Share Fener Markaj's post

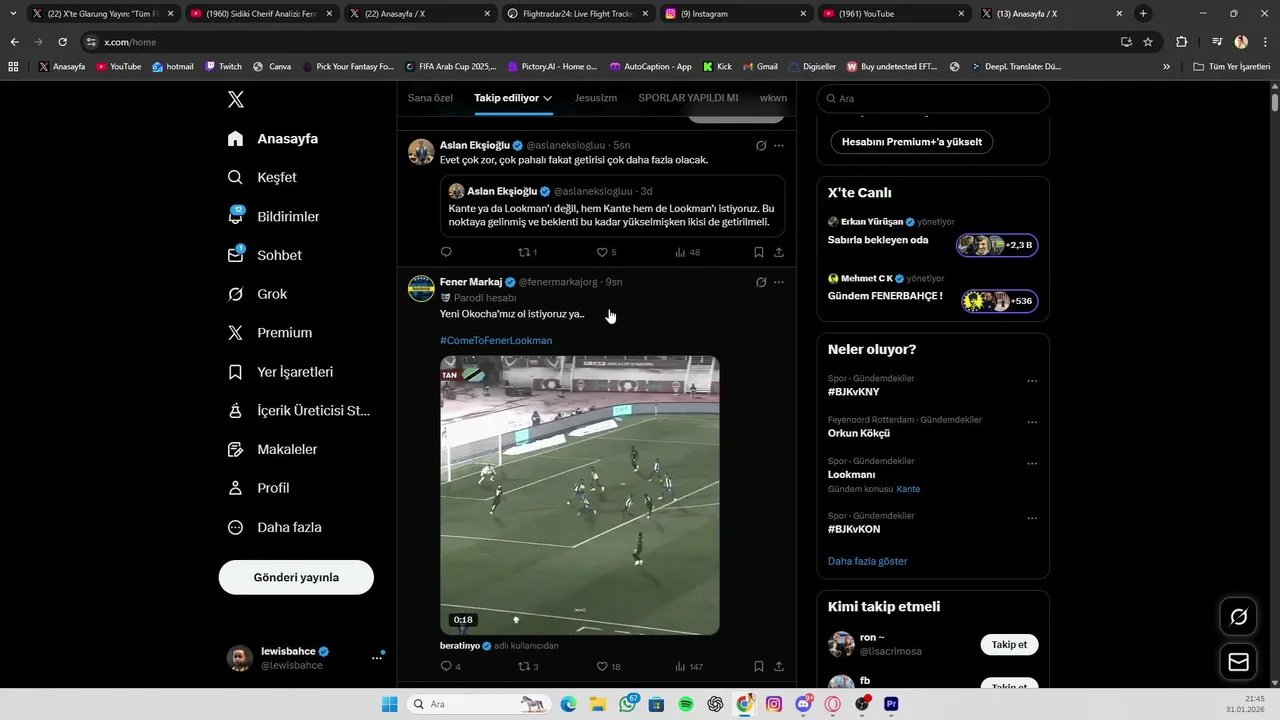[779, 666]
